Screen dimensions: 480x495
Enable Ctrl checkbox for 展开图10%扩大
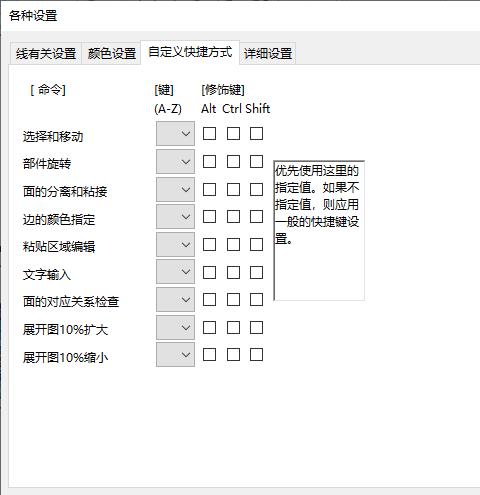pyautogui.click(x=233, y=328)
